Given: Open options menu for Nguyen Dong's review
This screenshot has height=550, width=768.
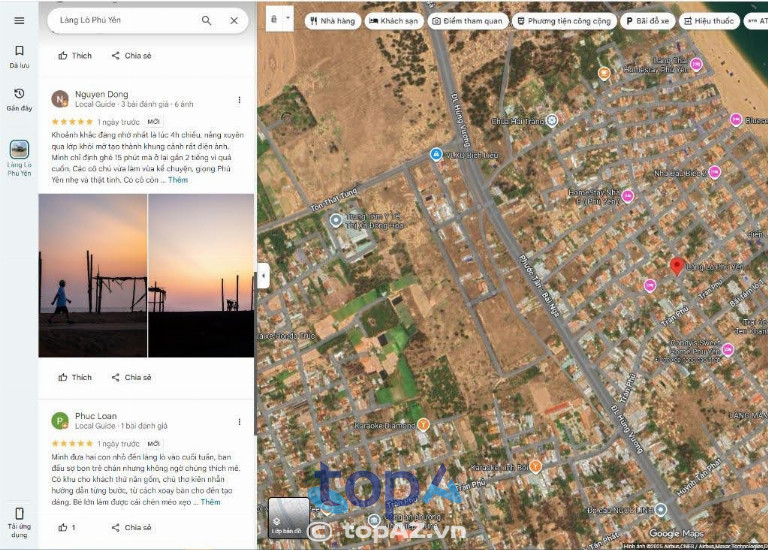Looking at the screenshot, I should point(239,100).
